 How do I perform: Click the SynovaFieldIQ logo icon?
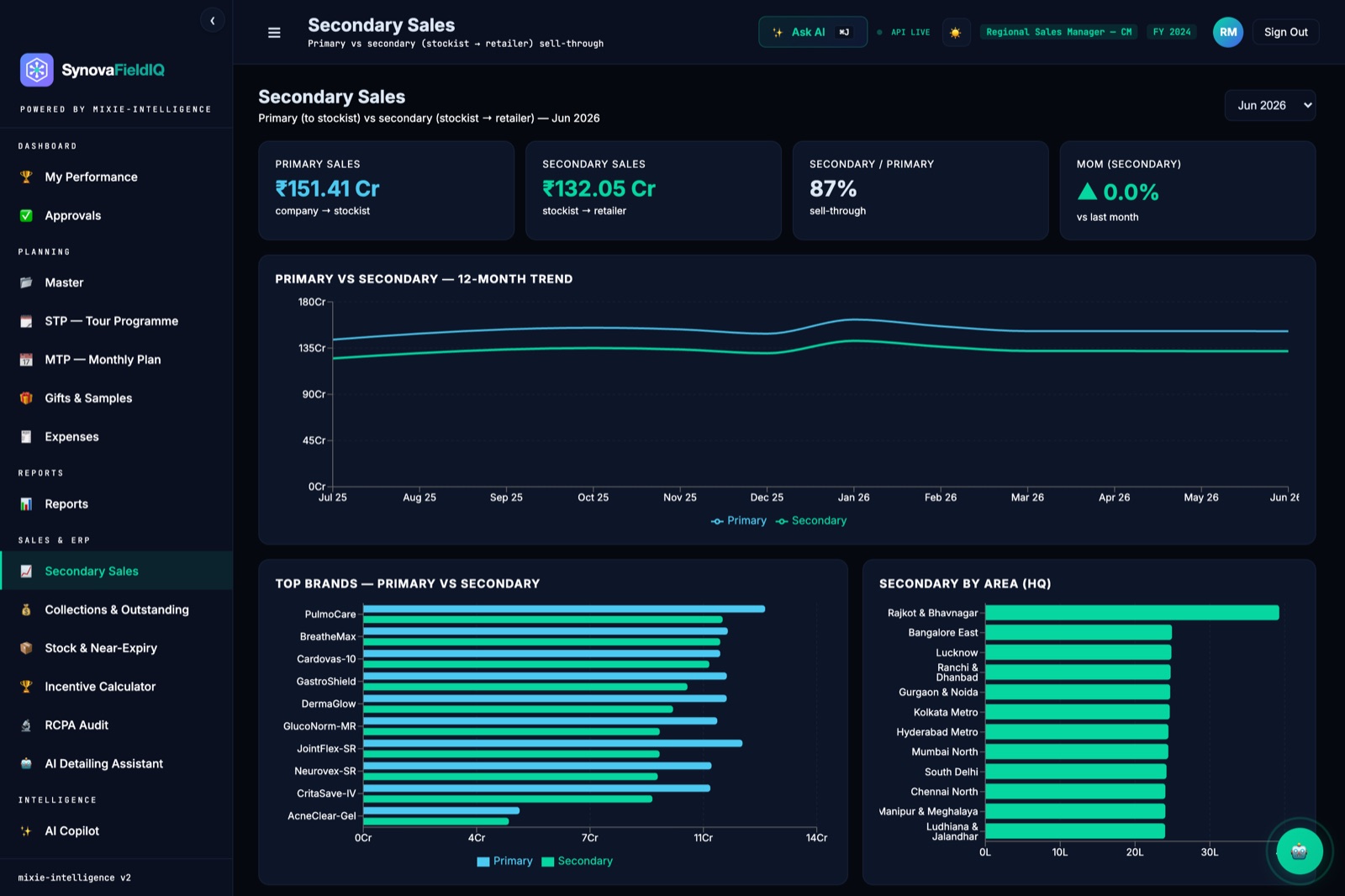point(37,70)
